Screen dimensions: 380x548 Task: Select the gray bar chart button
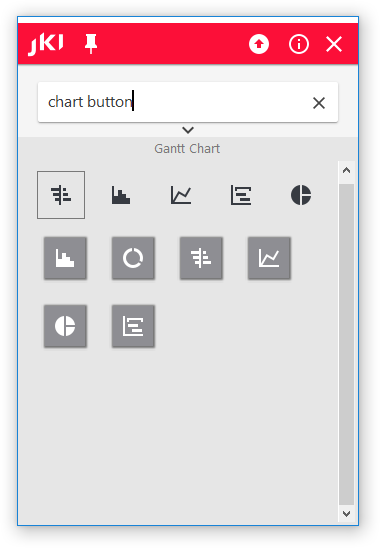coord(65,258)
